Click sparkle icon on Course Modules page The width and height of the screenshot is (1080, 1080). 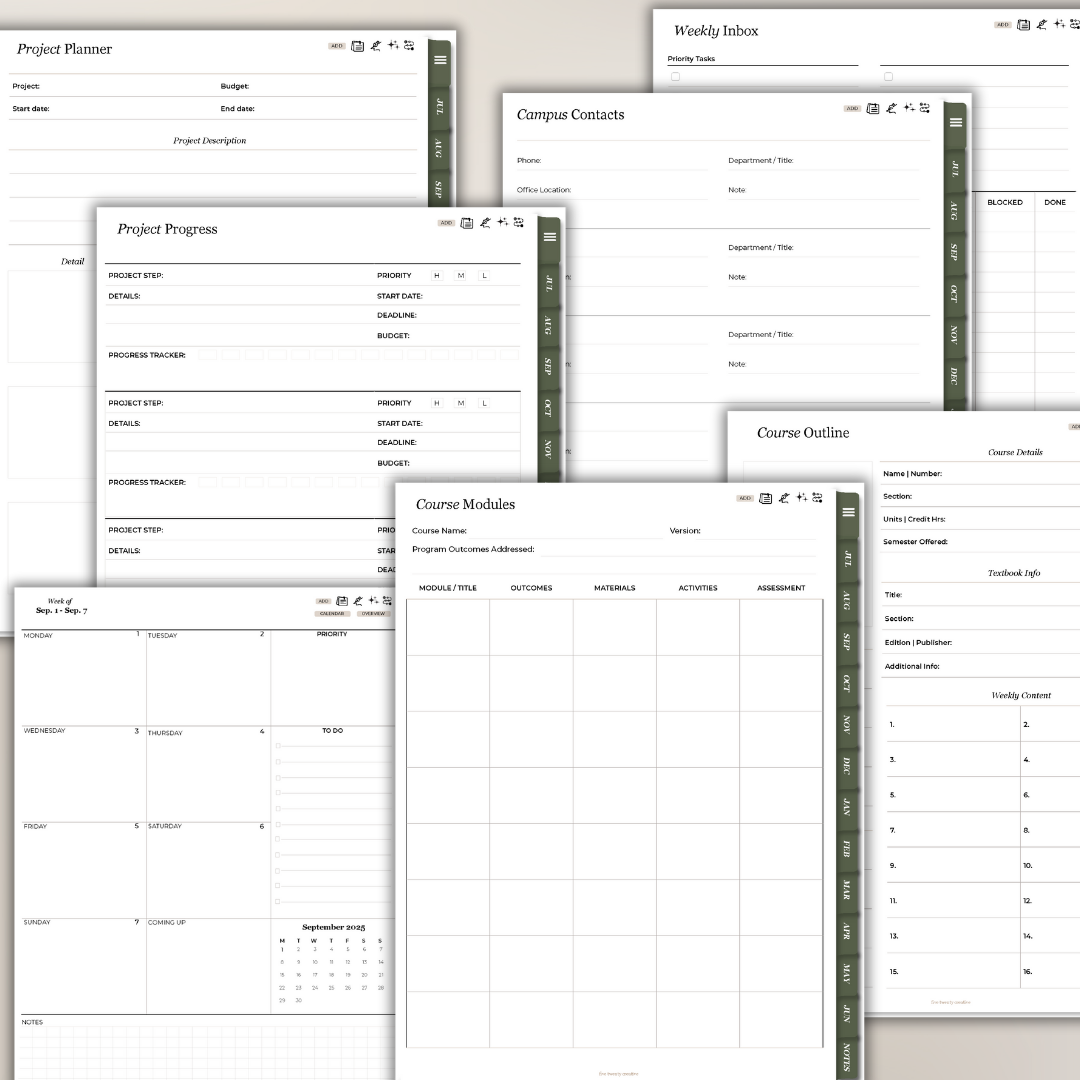coord(801,497)
